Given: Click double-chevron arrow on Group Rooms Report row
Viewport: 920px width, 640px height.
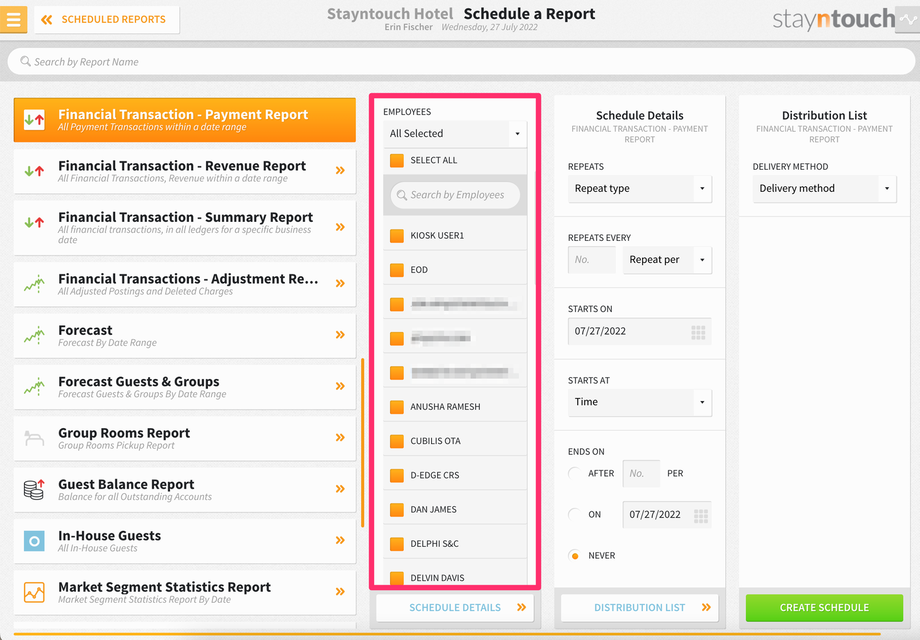Looking at the screenshot, I should click(x=340, y=438).
